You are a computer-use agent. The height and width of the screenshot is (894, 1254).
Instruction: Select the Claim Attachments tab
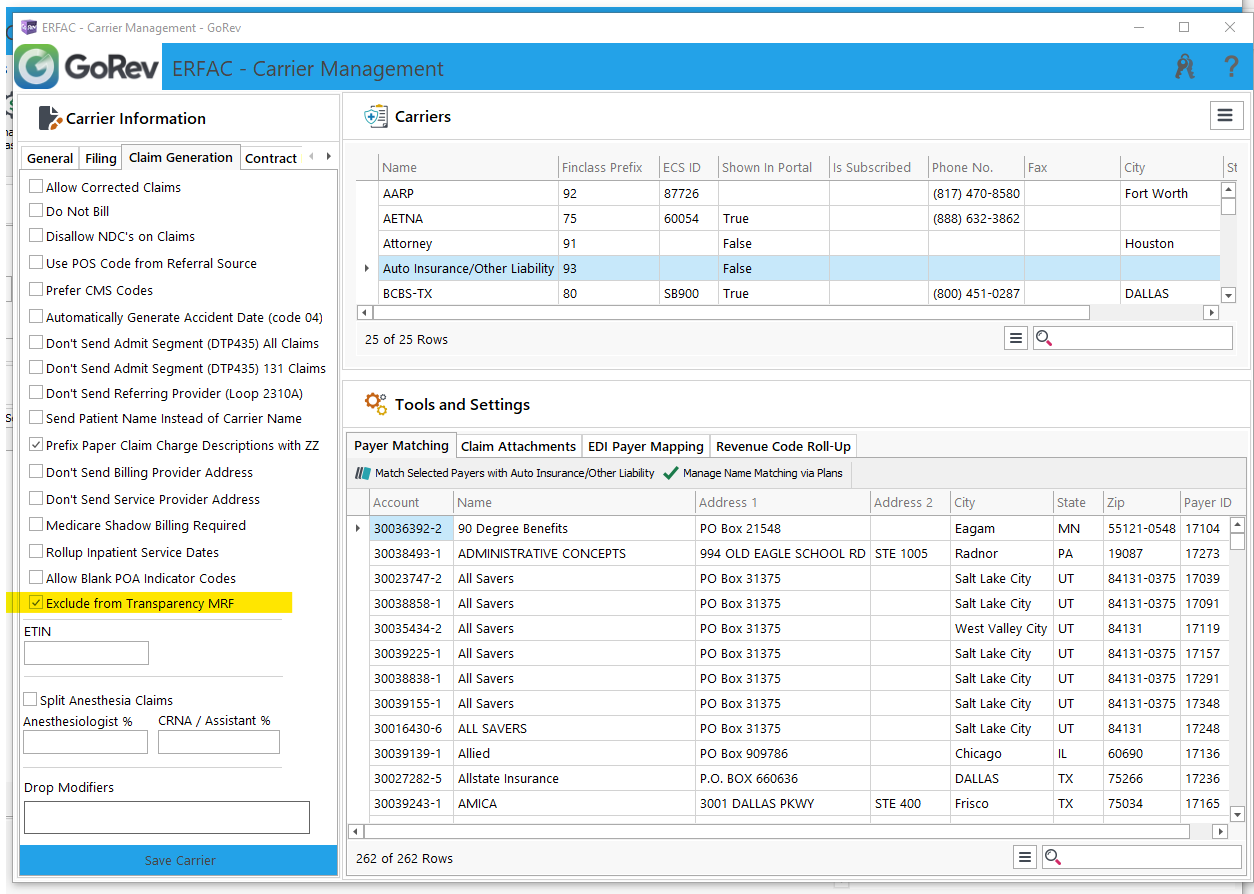(518, 446)
